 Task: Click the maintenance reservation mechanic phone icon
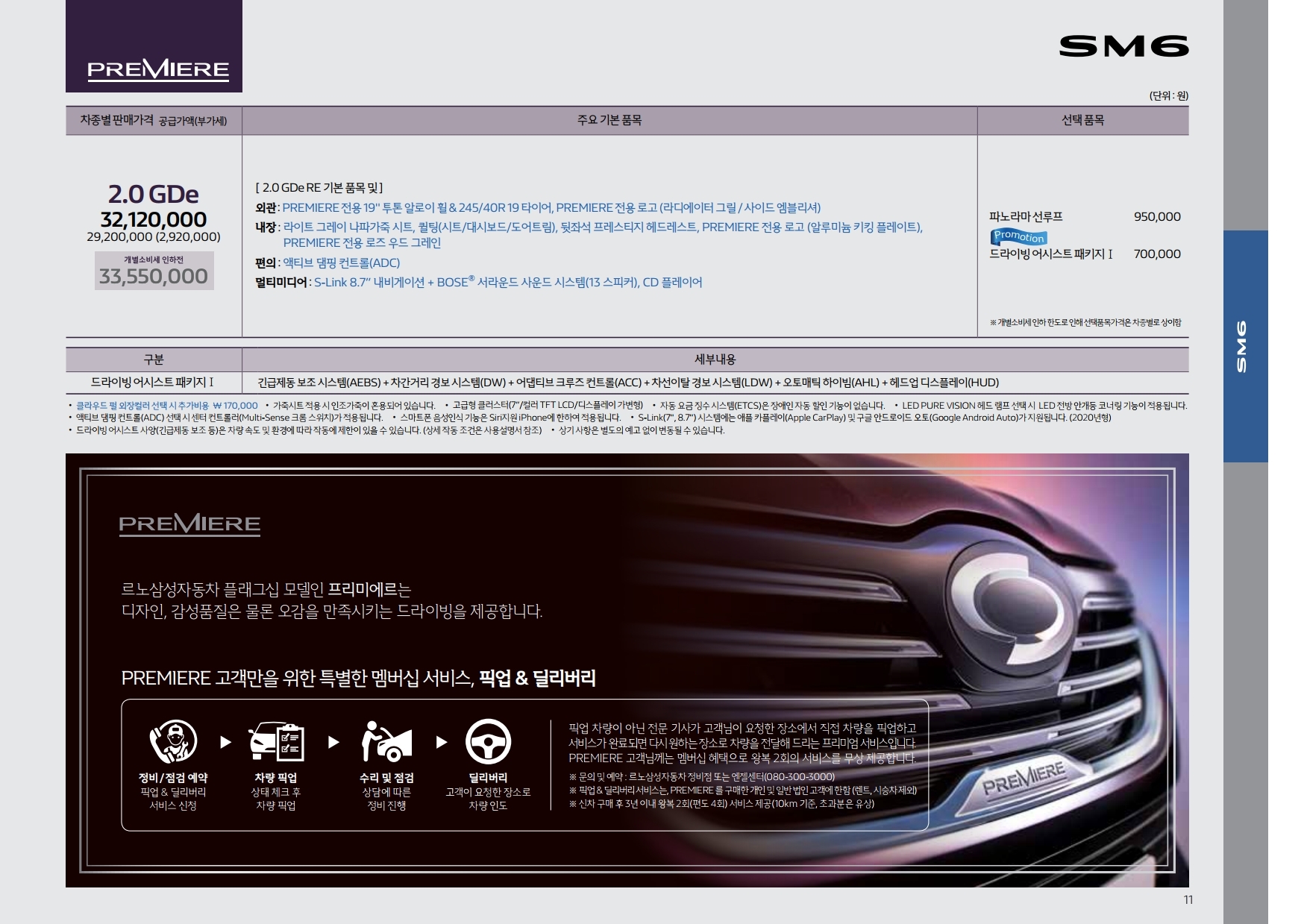point(173,741)
